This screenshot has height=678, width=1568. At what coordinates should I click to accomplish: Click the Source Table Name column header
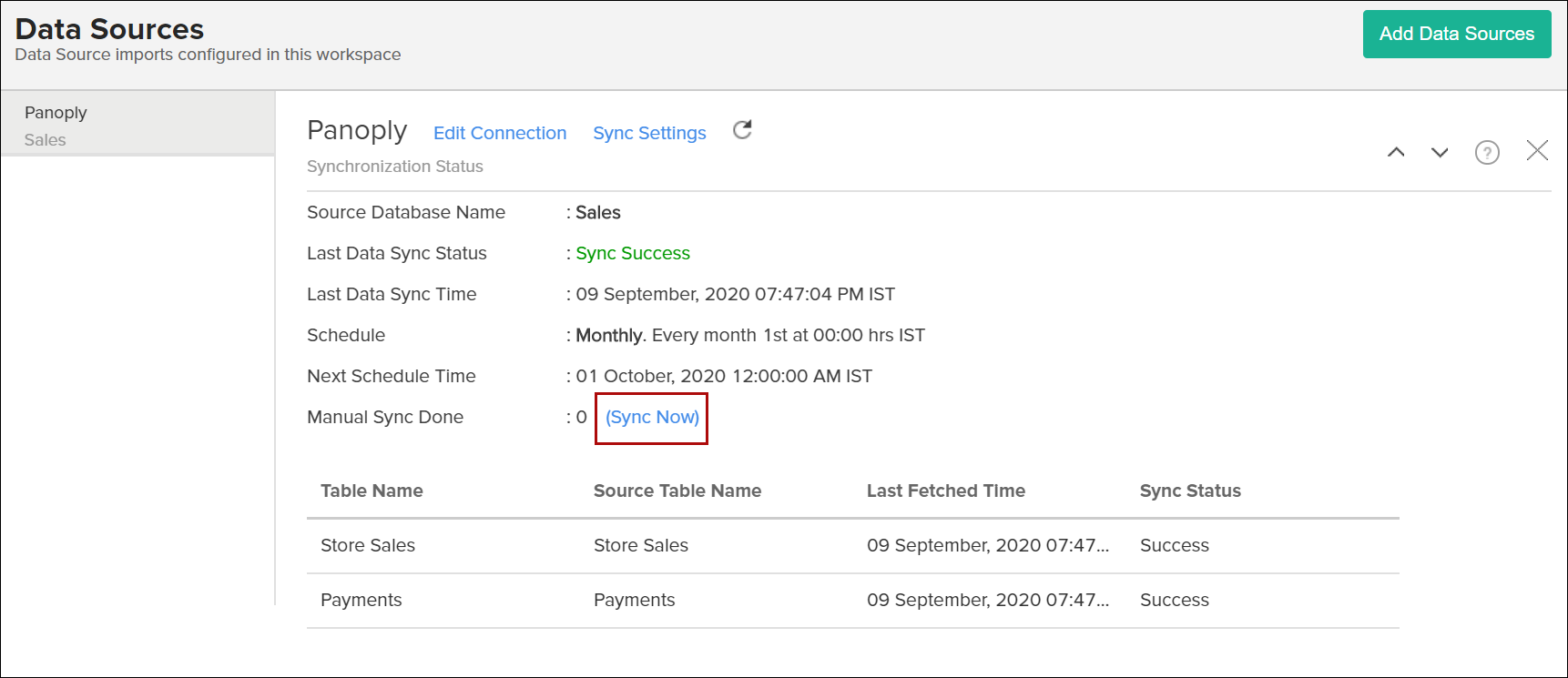[677, 491]
